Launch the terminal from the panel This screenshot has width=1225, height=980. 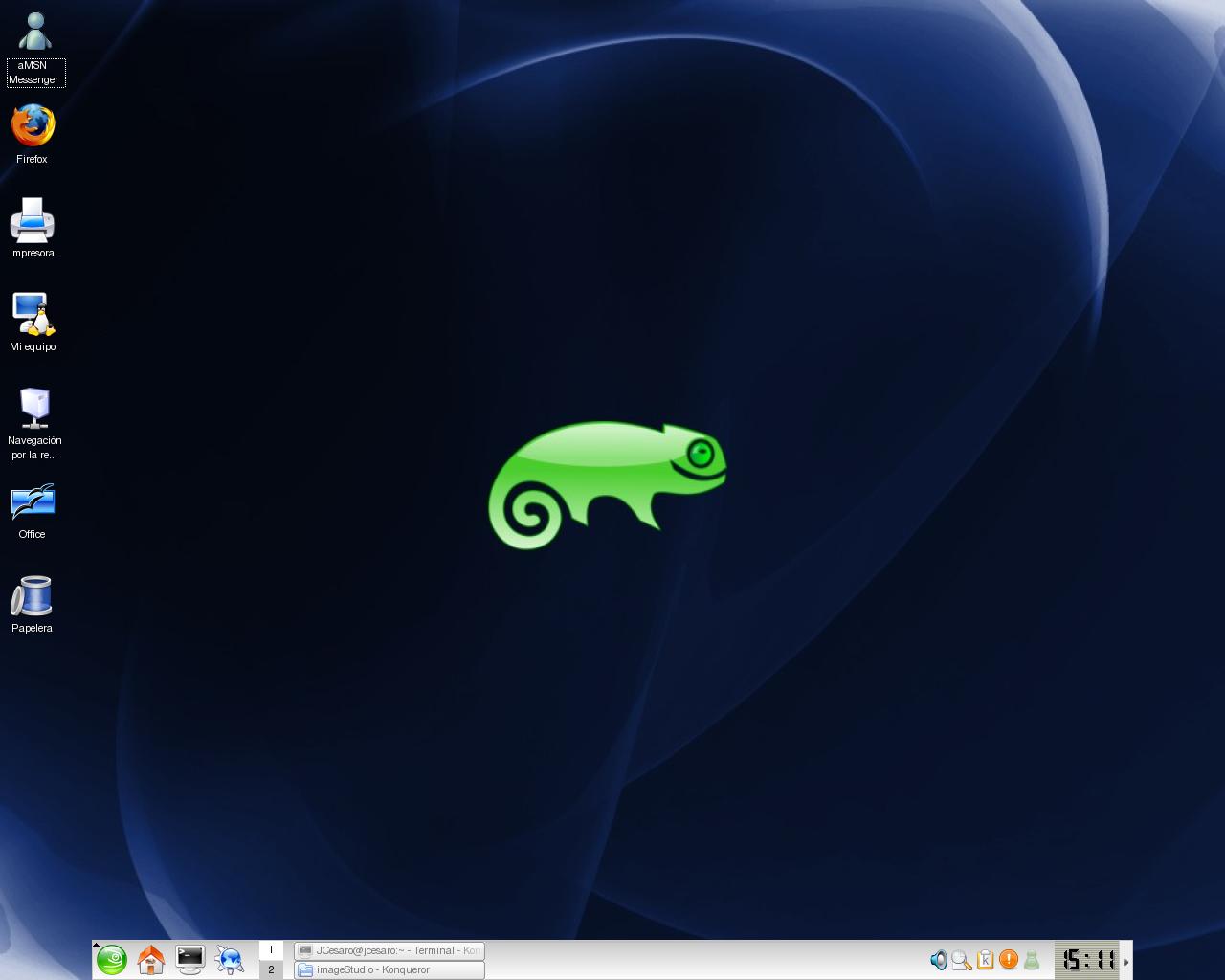[190, 960]
